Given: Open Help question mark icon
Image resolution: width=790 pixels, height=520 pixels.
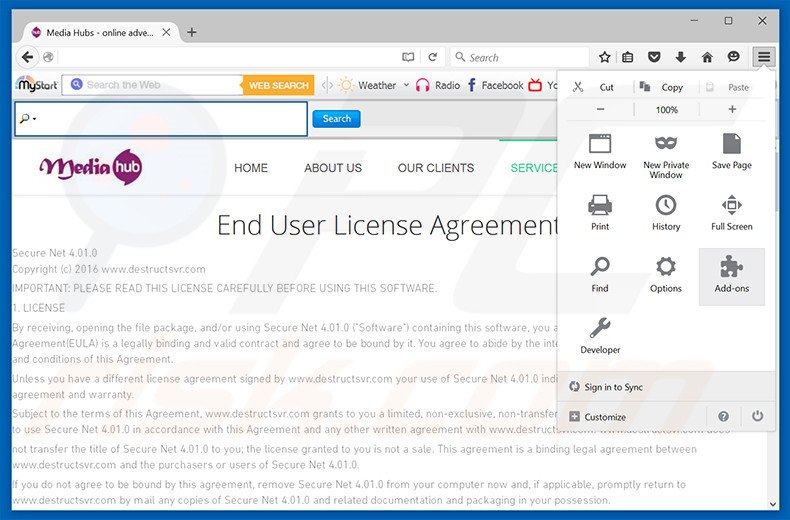Looking at the screenshot, I should coord(723,416).
